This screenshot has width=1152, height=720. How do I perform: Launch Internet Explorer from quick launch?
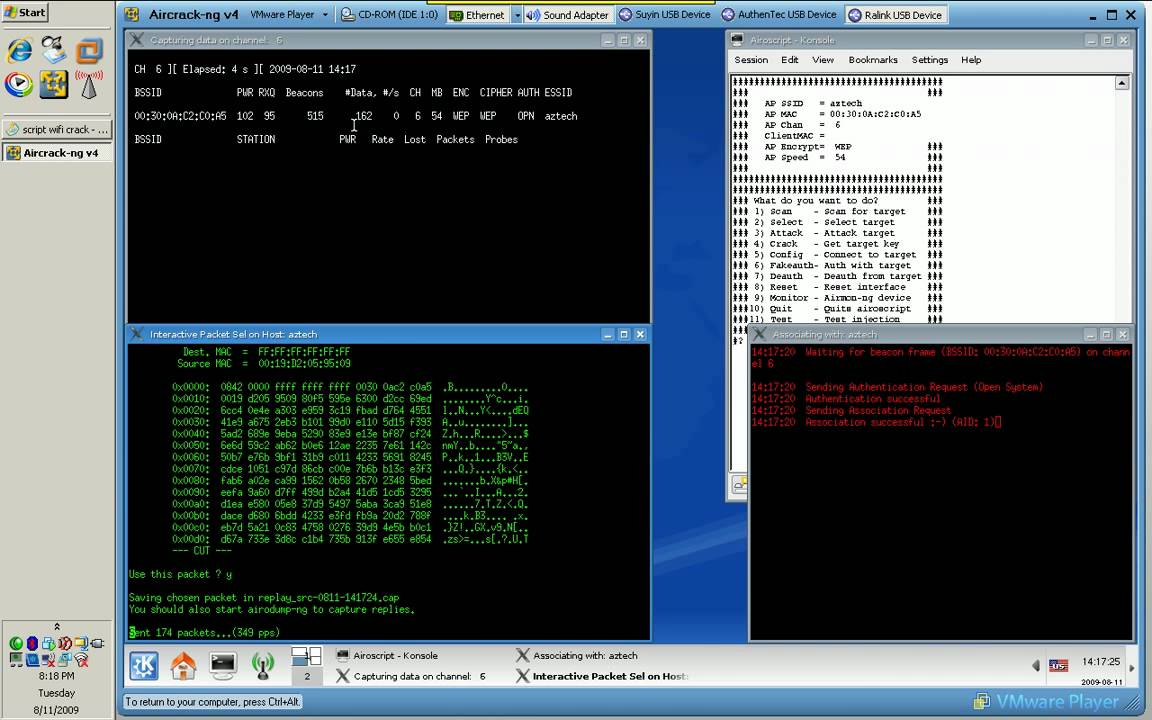19,51
